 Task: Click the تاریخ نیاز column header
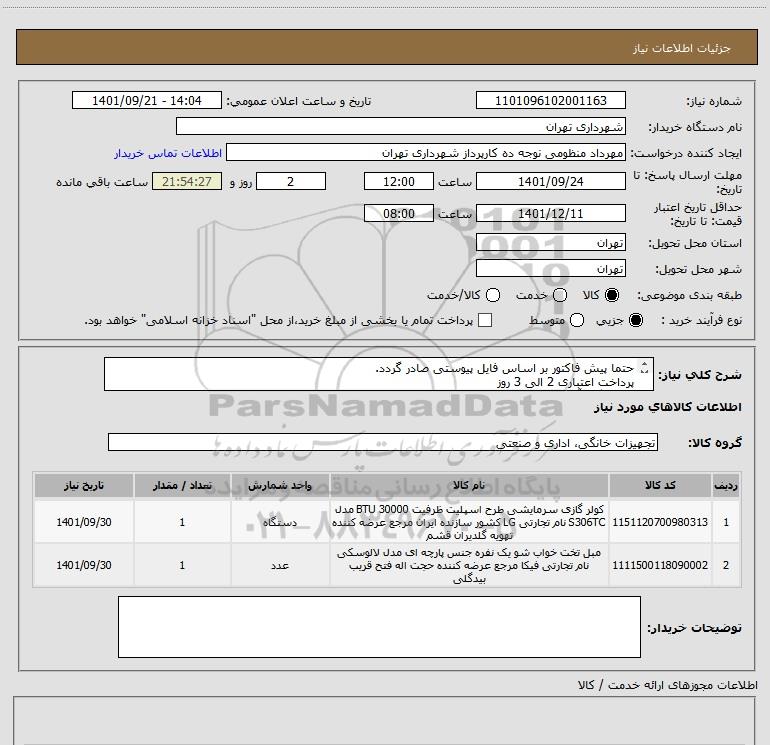[x=83, y=485]
